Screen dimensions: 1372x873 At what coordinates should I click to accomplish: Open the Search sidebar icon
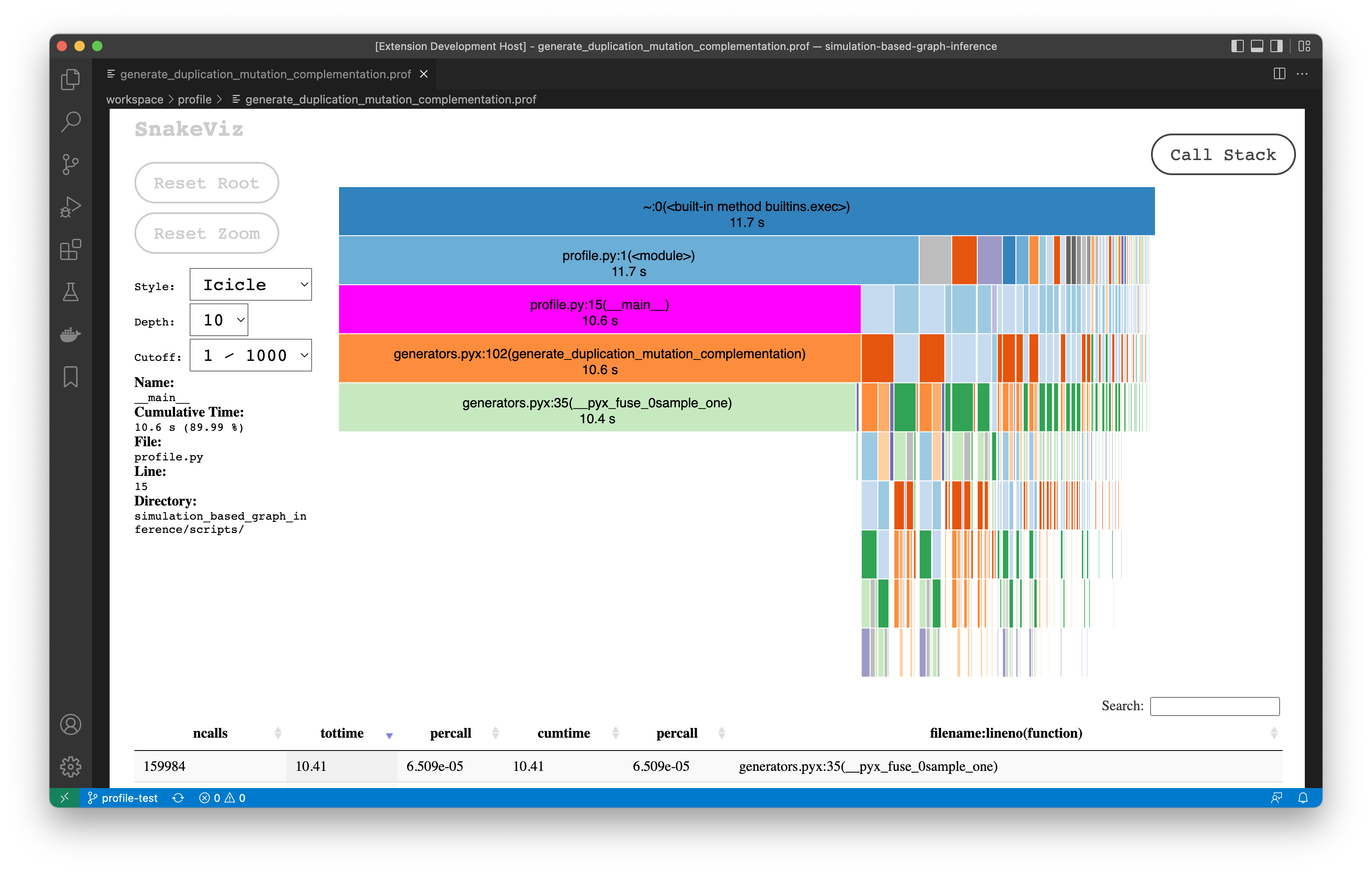tap(70, 122)
